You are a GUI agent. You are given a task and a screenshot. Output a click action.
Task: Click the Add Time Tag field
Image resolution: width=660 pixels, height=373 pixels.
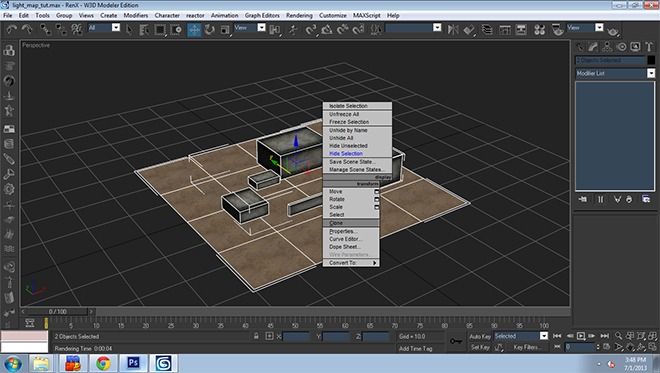pos(416,348)
